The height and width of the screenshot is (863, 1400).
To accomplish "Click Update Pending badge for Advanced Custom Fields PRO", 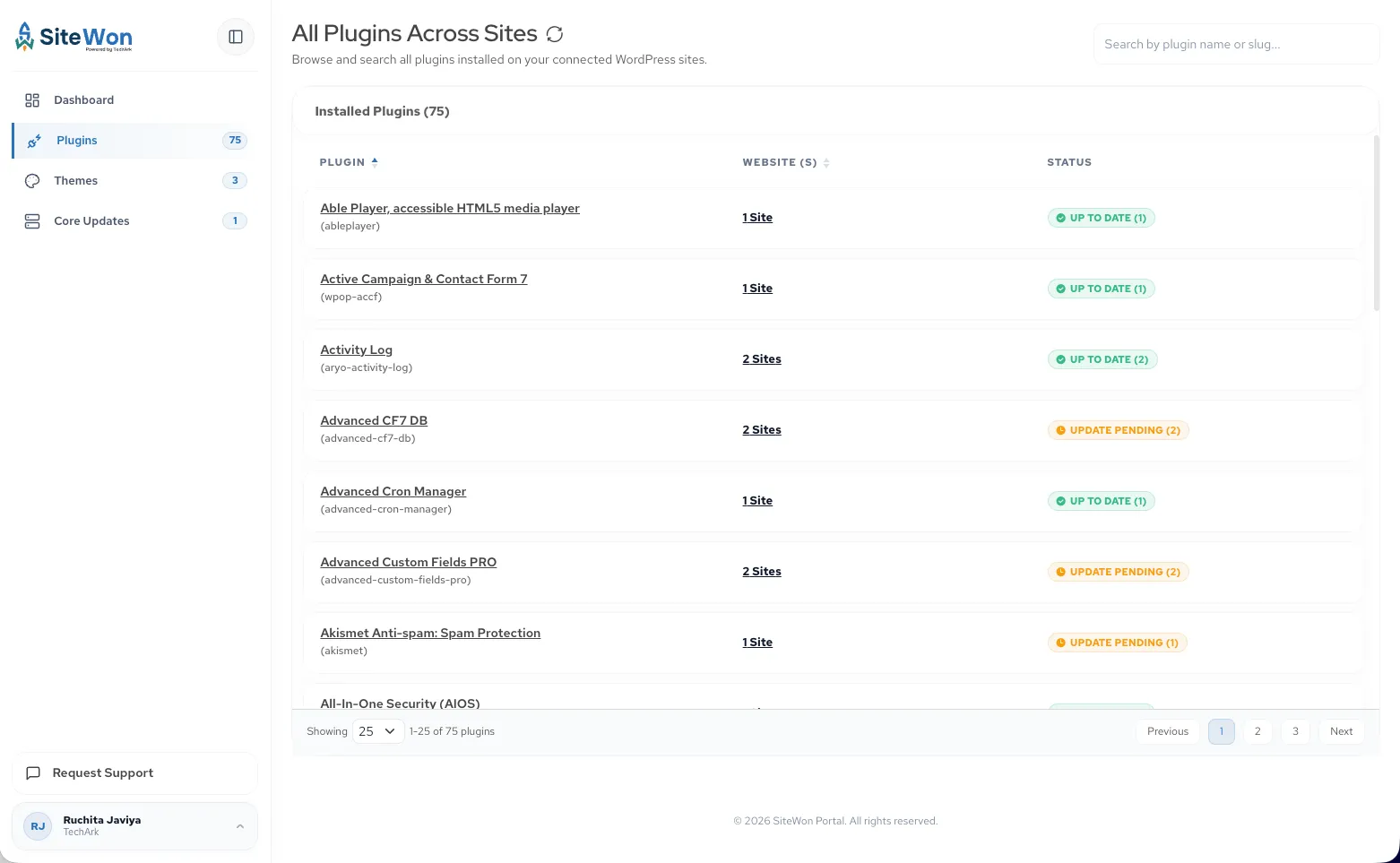I will [x=1118, y=572].
